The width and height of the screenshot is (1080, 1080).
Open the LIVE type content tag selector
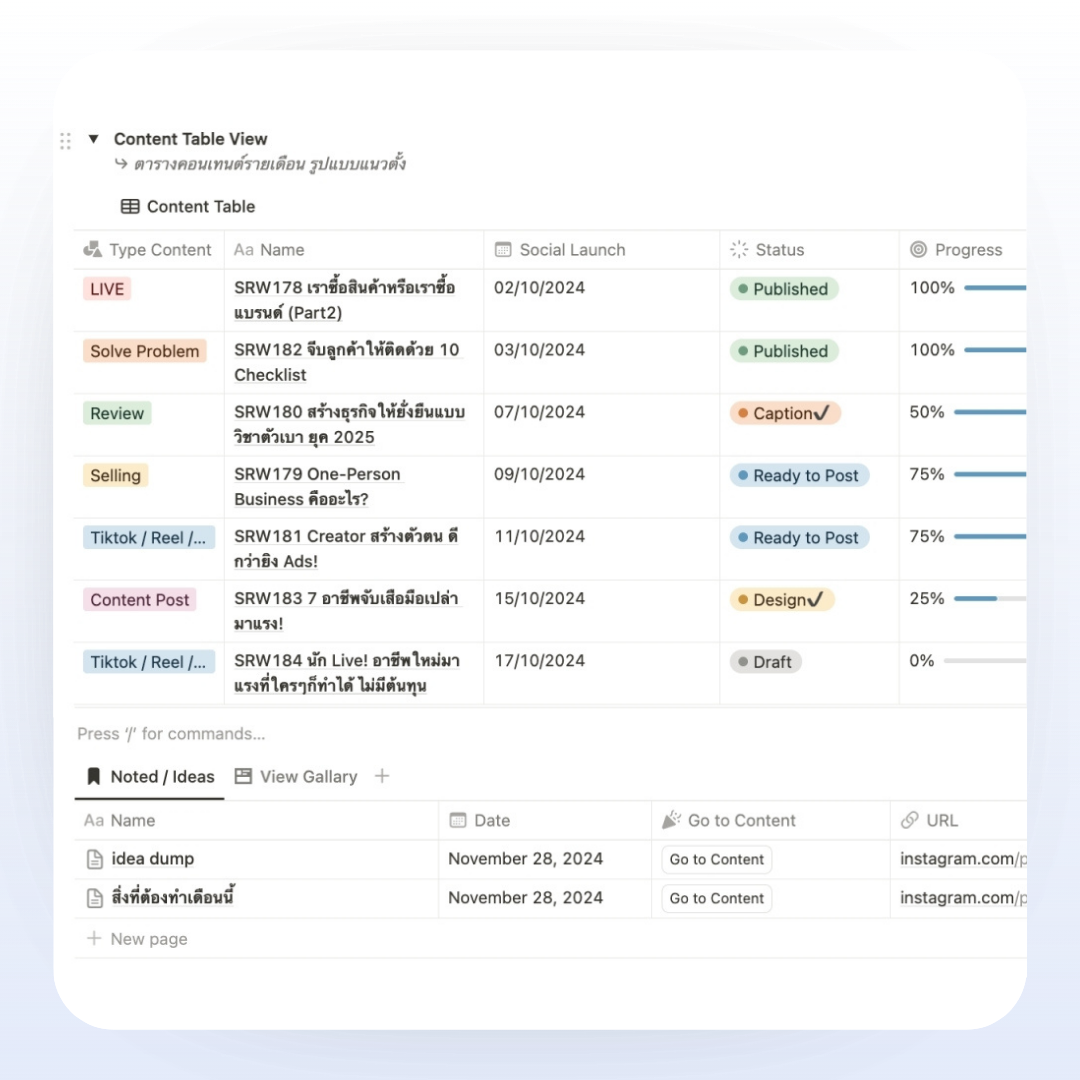[x=107, y=289]
